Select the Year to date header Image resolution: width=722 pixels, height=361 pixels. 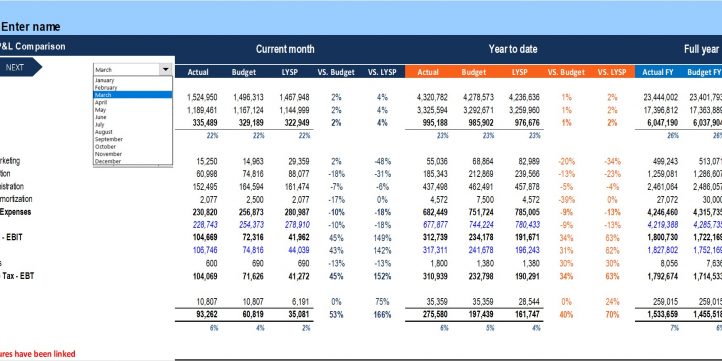[x=513, y=49]
